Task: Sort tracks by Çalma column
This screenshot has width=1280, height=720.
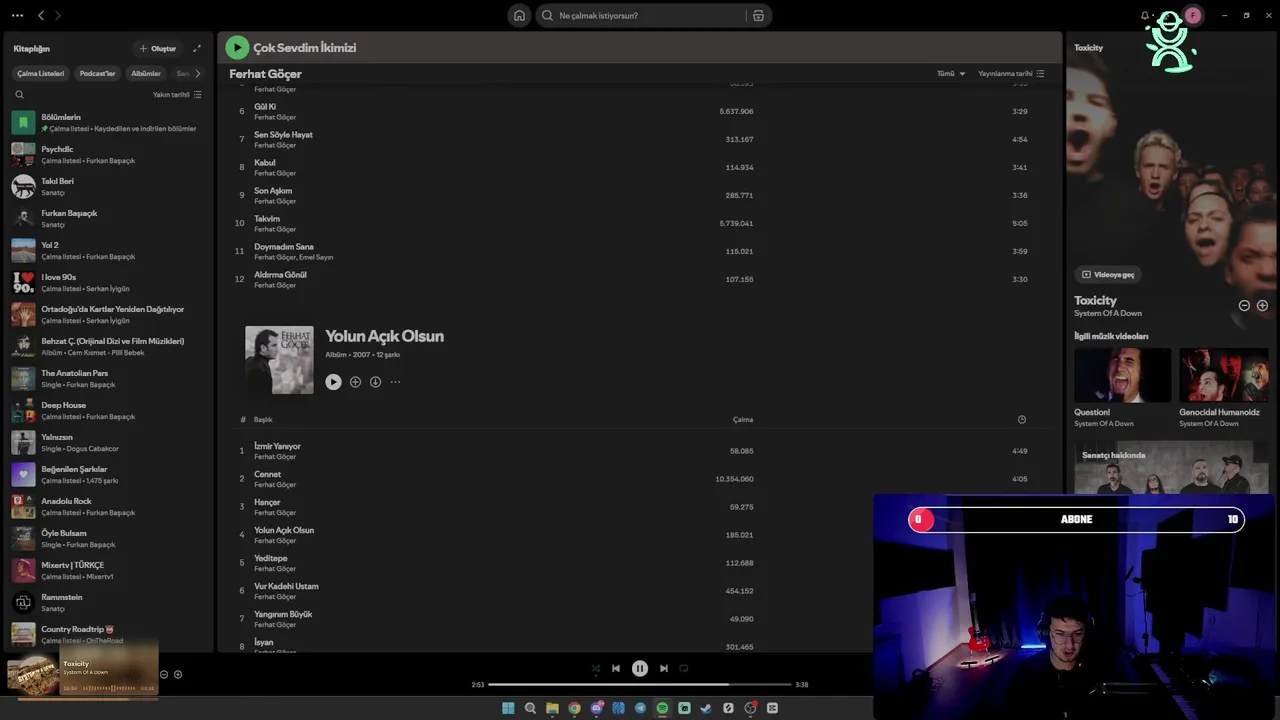Action: point(743,420)
